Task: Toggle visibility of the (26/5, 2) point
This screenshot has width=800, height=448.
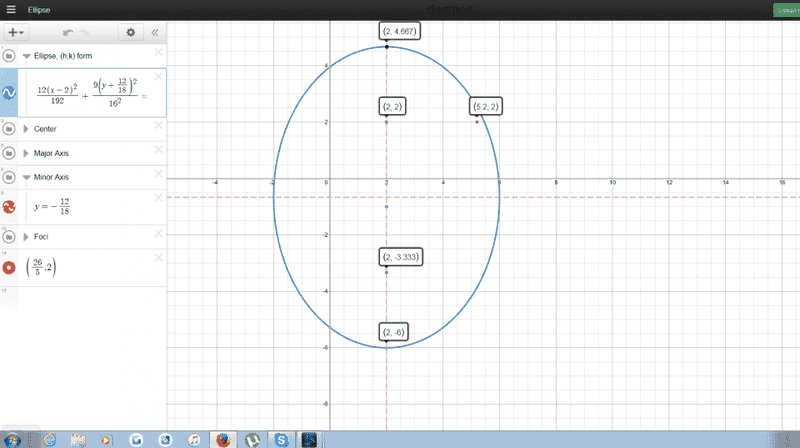Action: click(x=9, y=268)
